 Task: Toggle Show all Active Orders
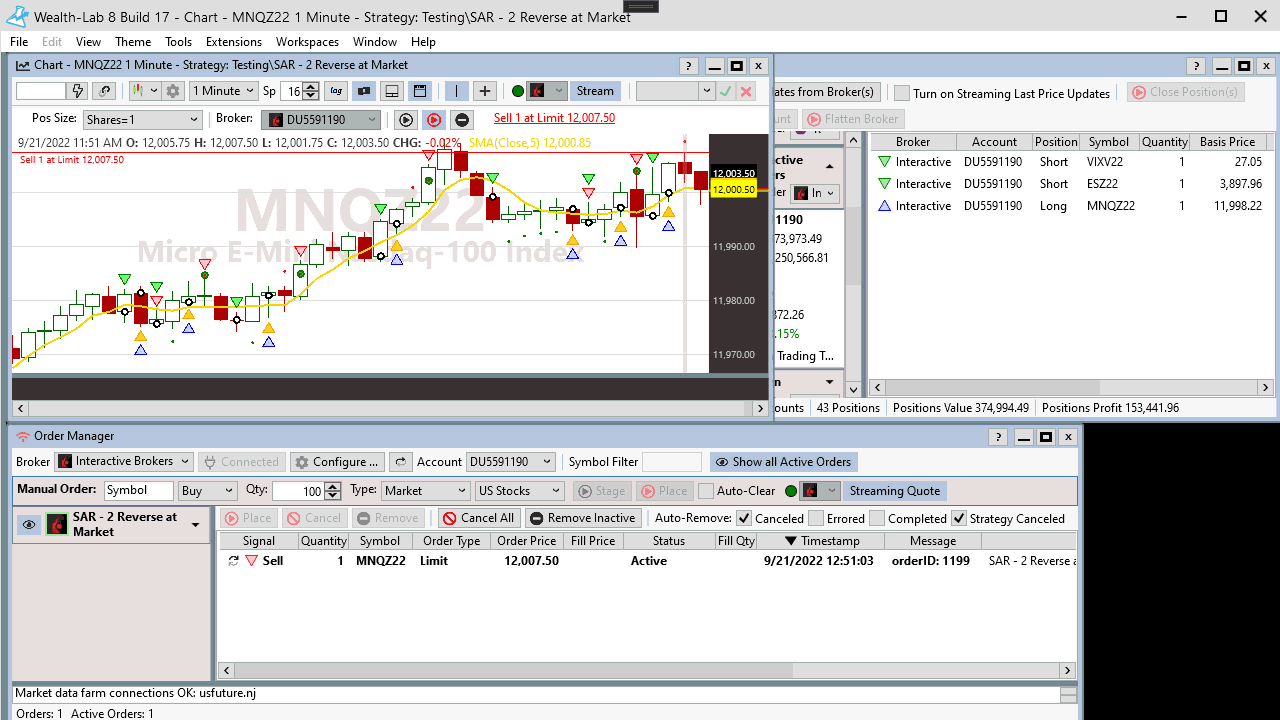[x=783, y=462]
